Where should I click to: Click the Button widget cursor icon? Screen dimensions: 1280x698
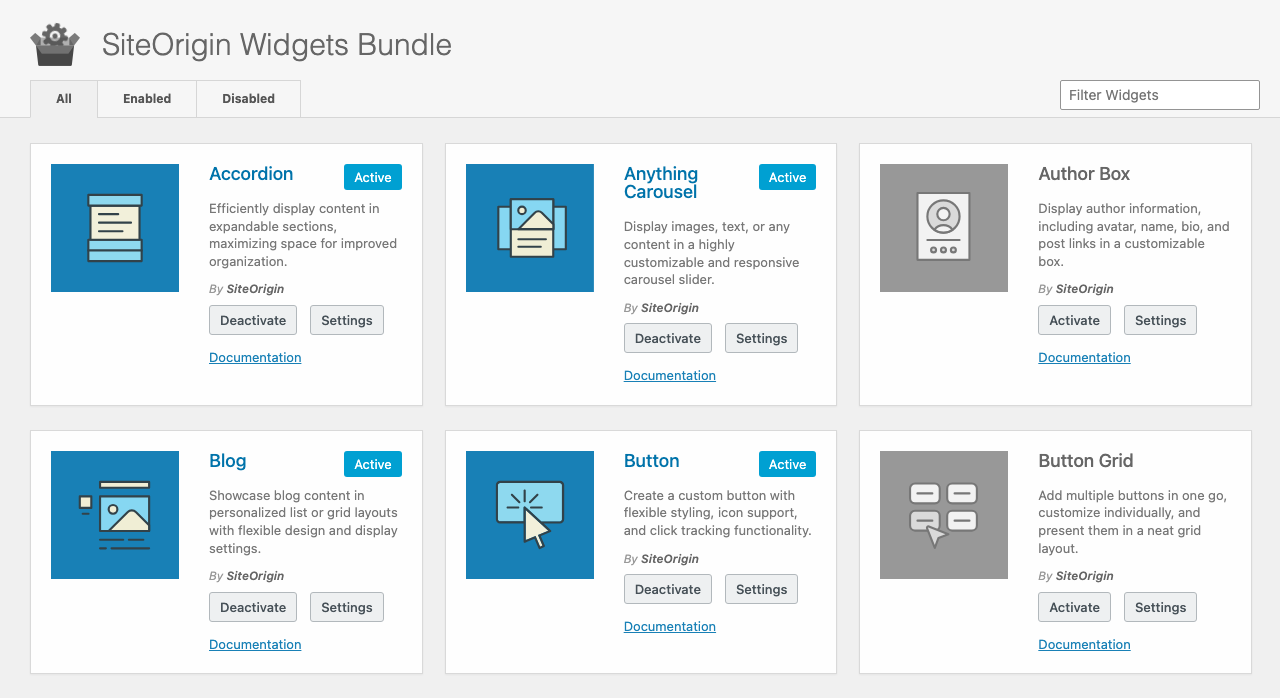530,515
